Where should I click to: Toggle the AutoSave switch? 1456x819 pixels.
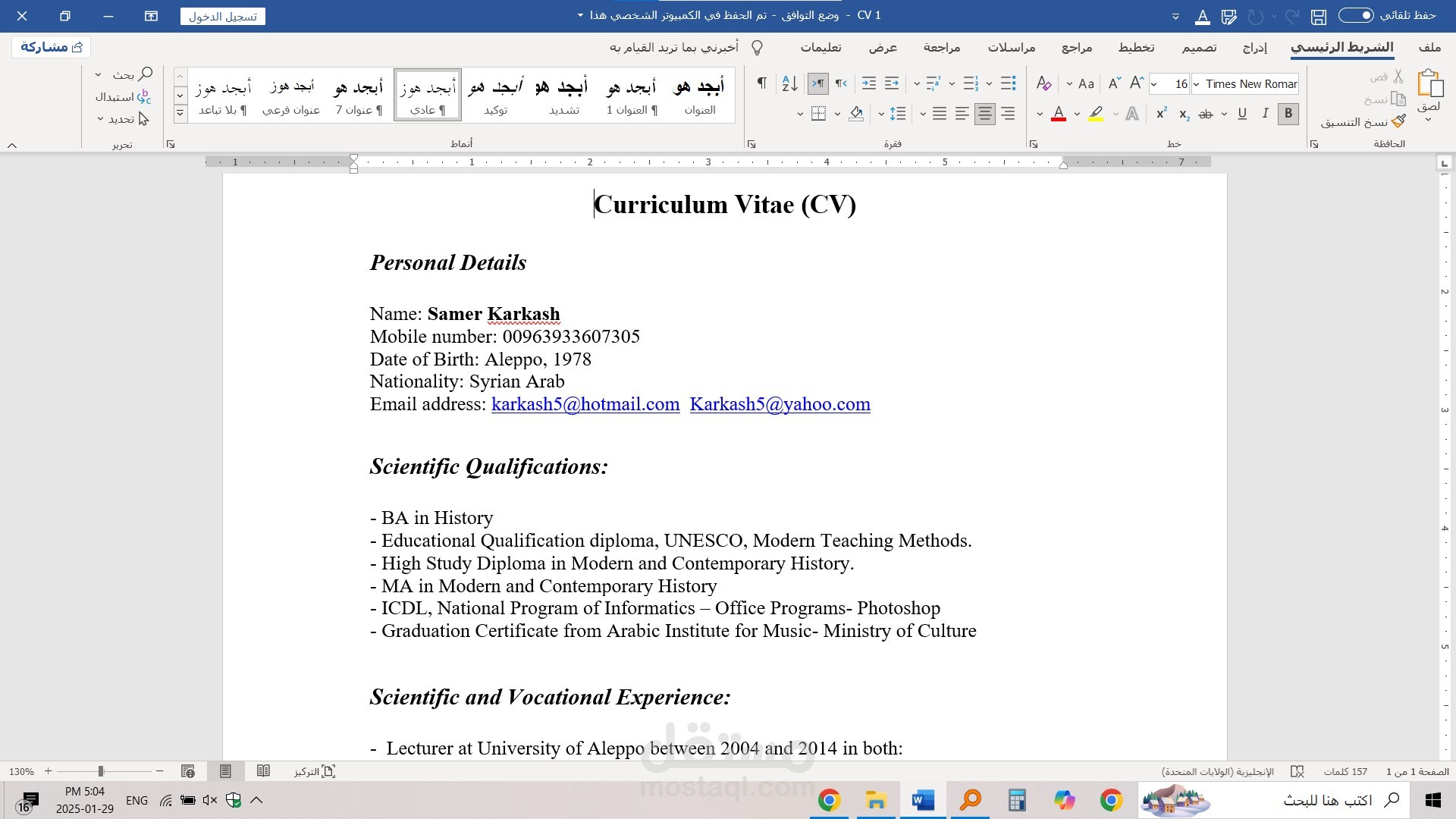pyautogui.click(x=1355, y=15)
